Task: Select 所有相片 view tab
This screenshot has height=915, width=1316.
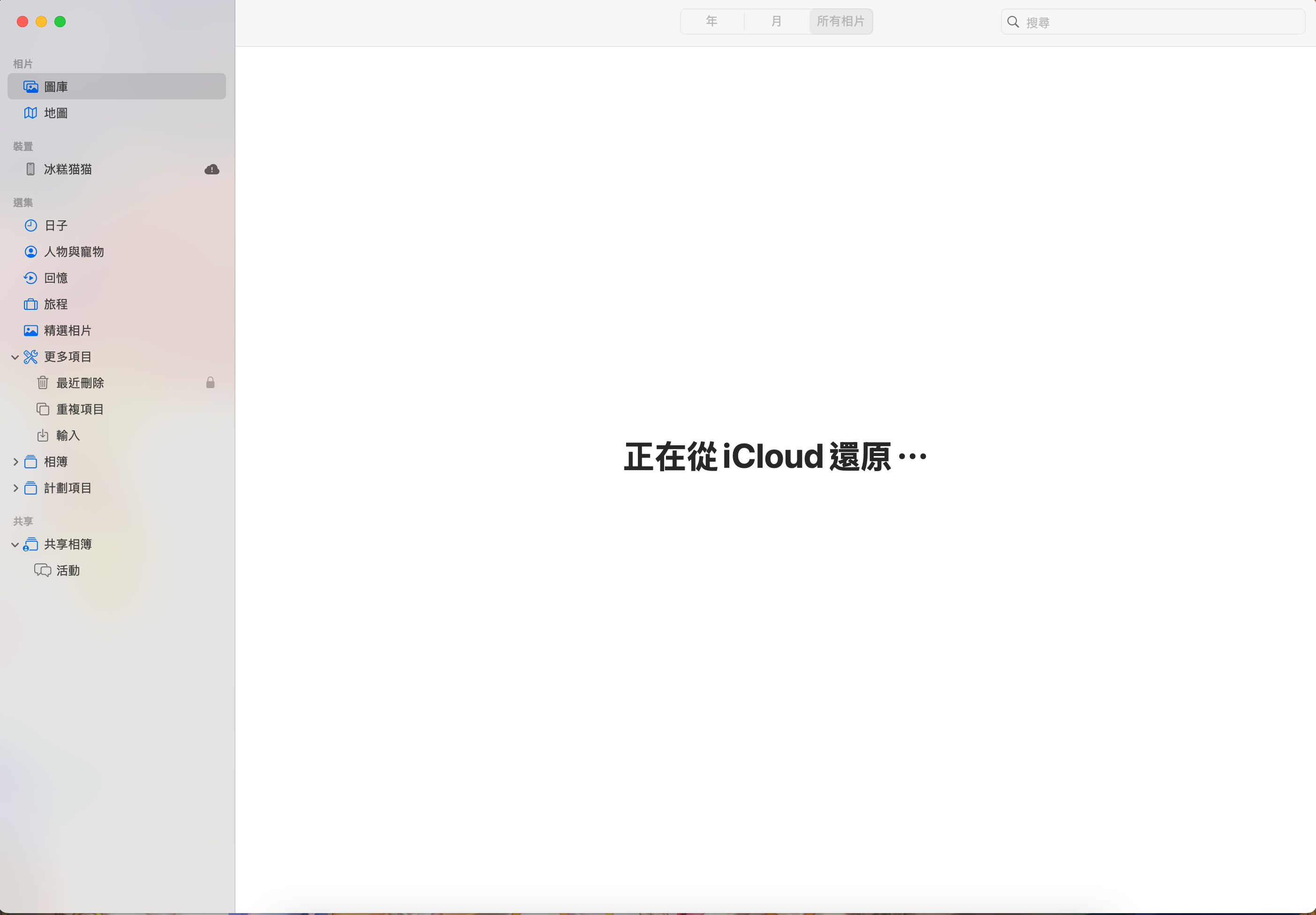Action: pos(840,22)
